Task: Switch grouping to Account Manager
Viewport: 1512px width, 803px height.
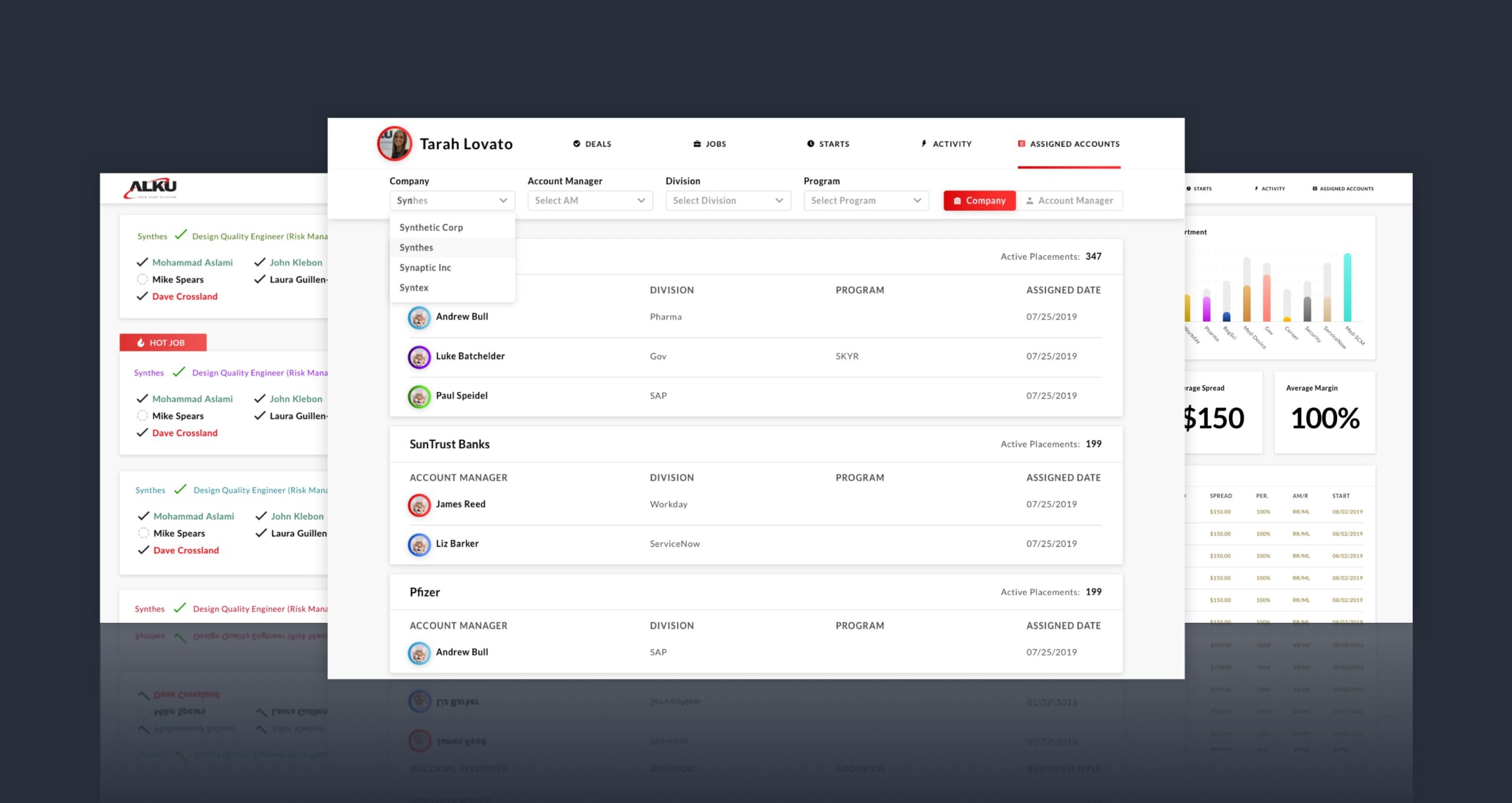Action: point(1069,200)
